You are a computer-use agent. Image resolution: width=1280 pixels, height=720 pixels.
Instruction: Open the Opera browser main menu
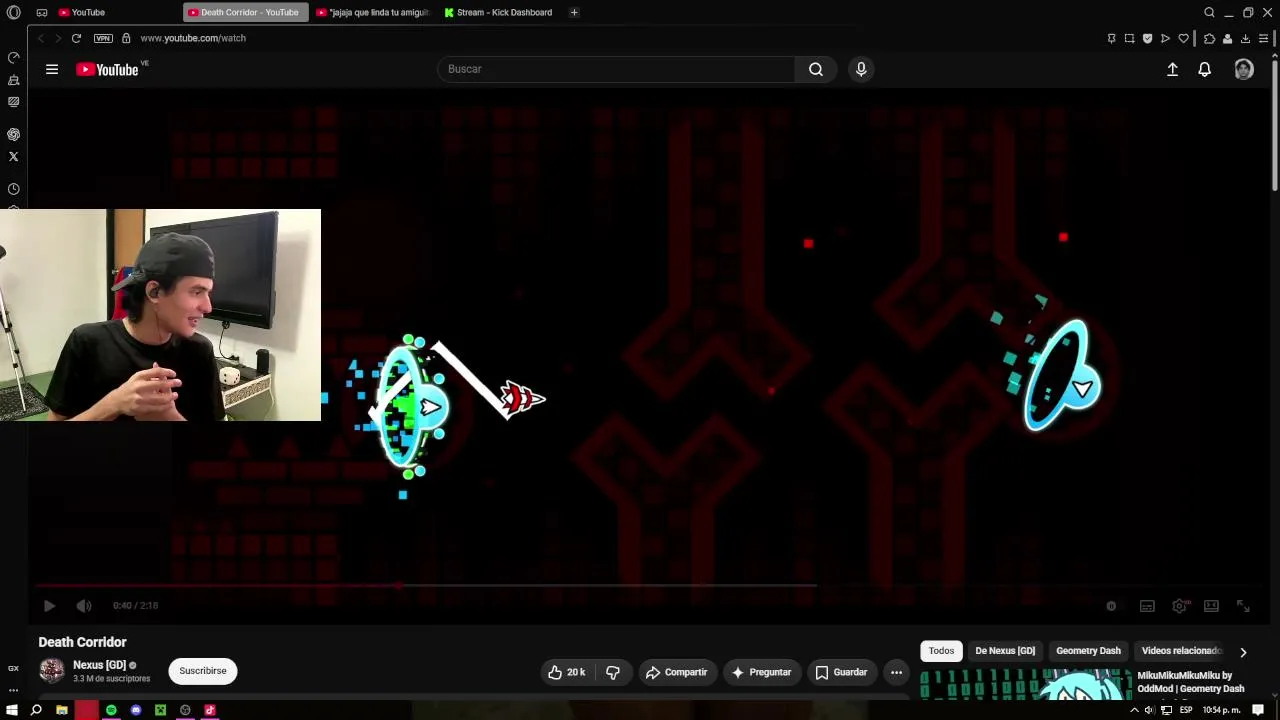tap(13, 12)
